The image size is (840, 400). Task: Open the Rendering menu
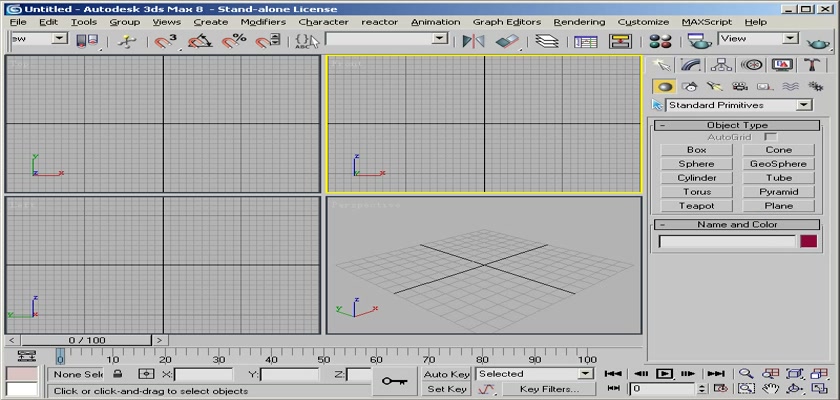pyautogui.click(x=579, y=22)
